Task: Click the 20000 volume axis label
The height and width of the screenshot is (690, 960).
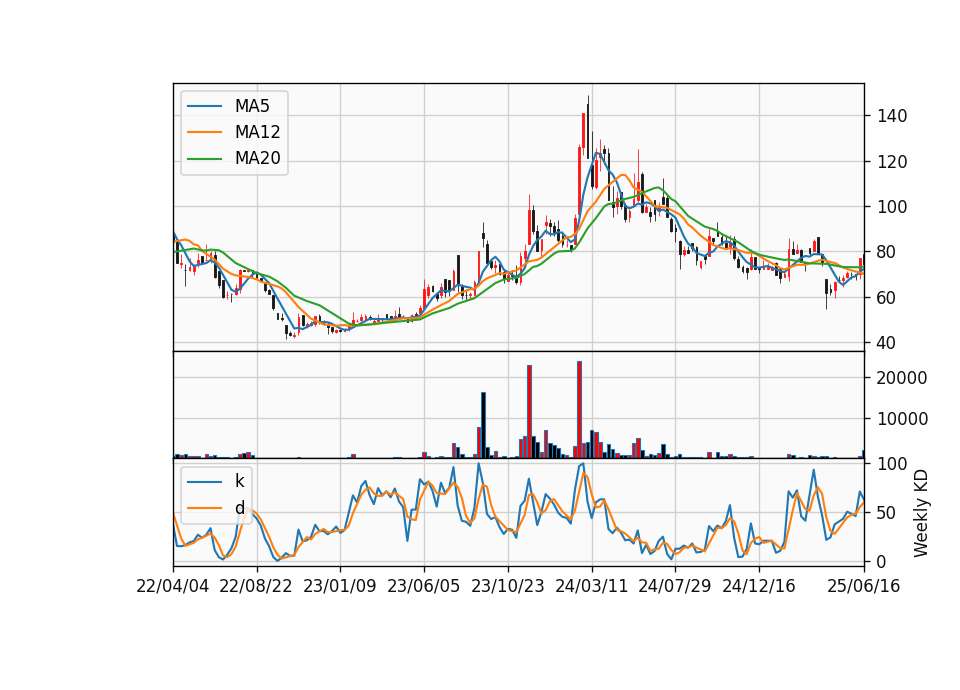Action: coord(902,378)
